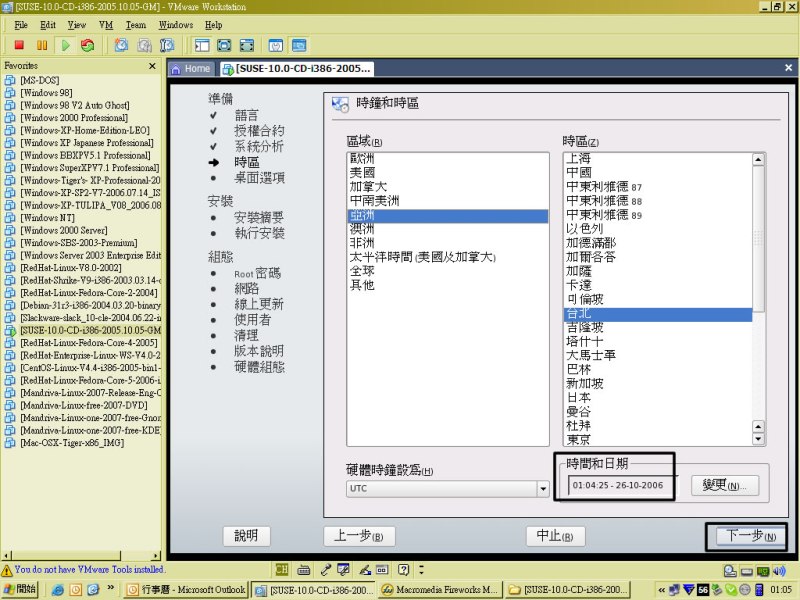The width and height of the screenshot is (800, 600).
Task: Click Favorites horizontal scroll right arrow
Action: pyautogui.click(x=156, y=556)
